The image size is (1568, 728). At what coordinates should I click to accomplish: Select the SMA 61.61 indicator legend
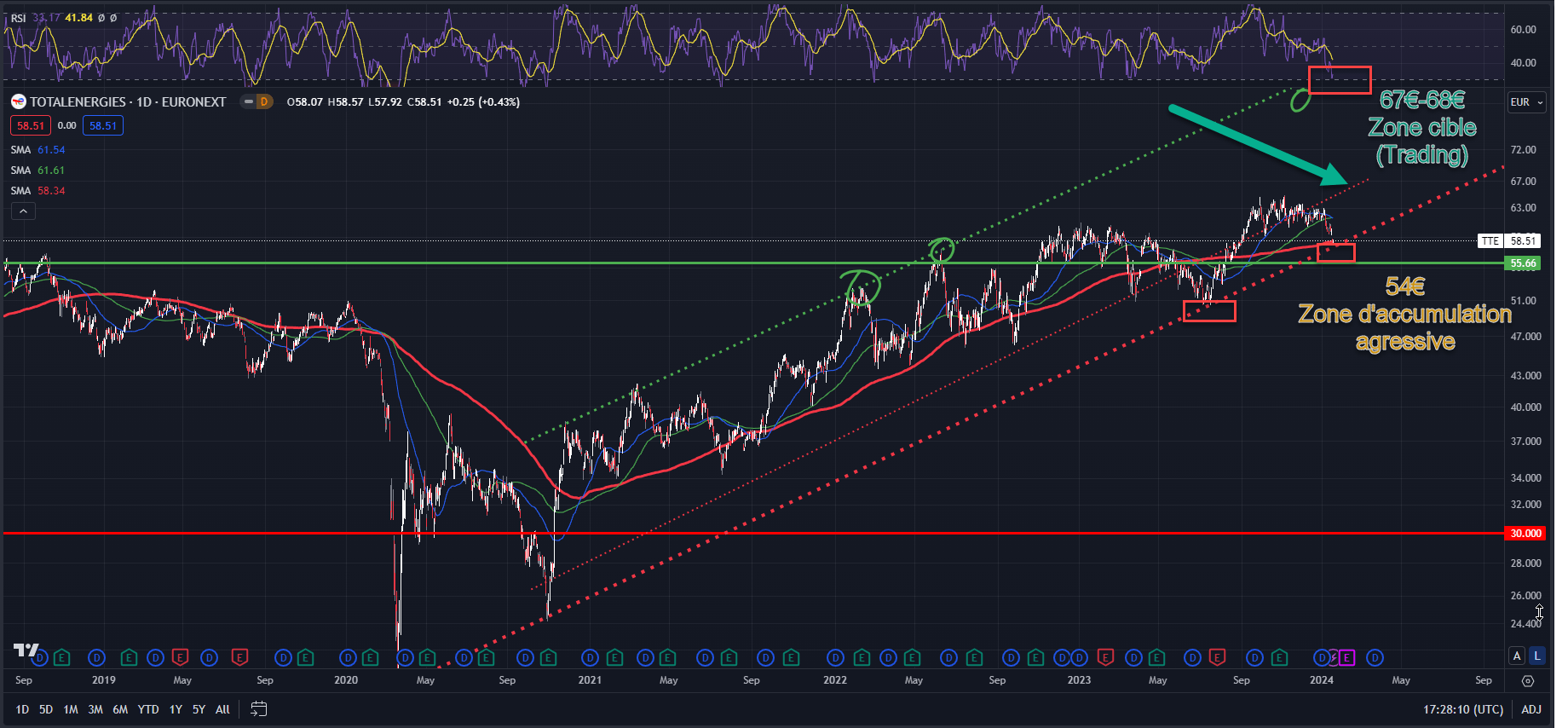[x=37, y=170]
